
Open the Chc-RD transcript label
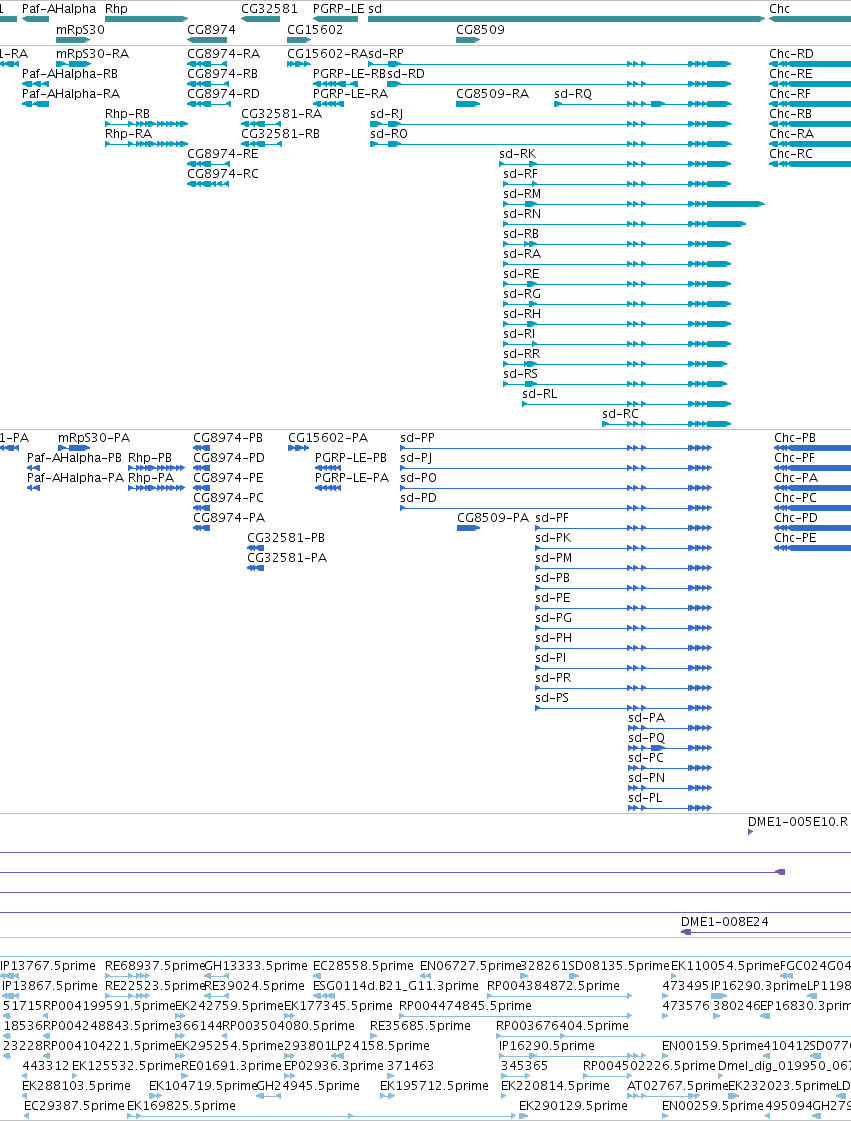pyautogui.click(x=791, y=54)
